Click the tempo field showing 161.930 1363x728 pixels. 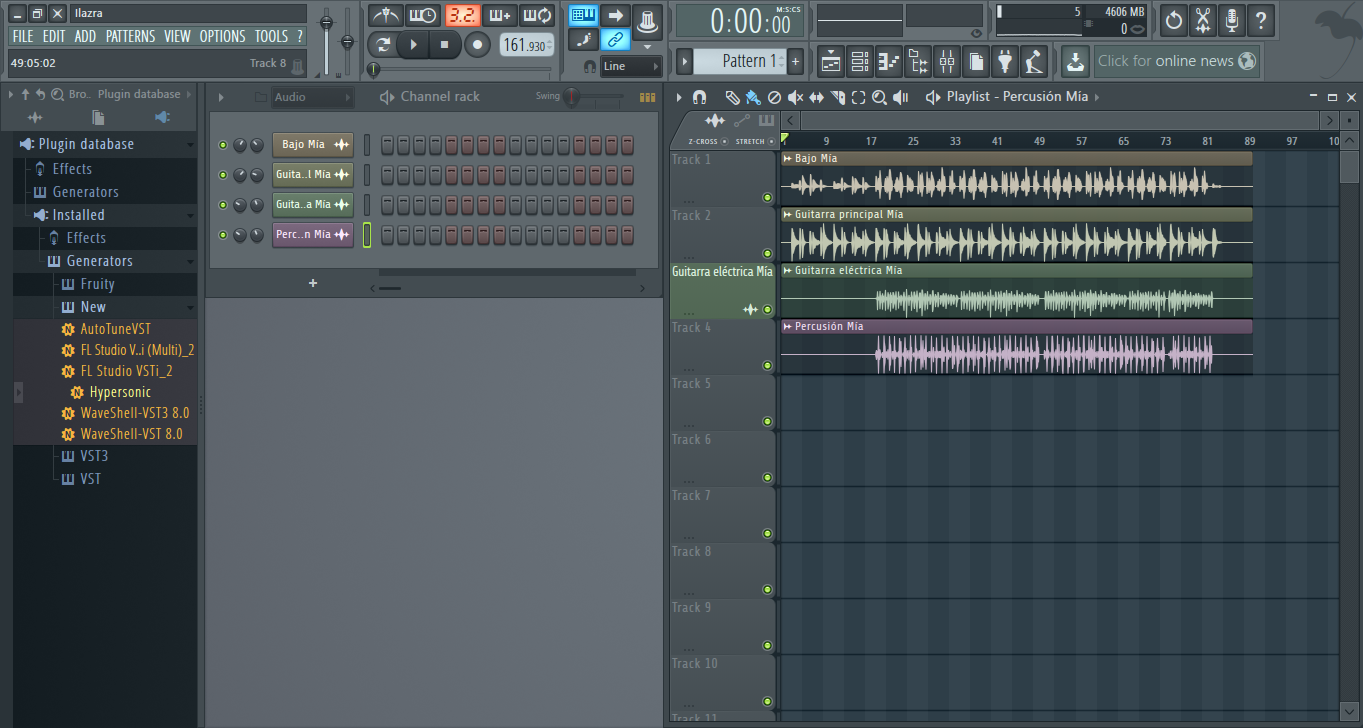[x=527, y=46]
